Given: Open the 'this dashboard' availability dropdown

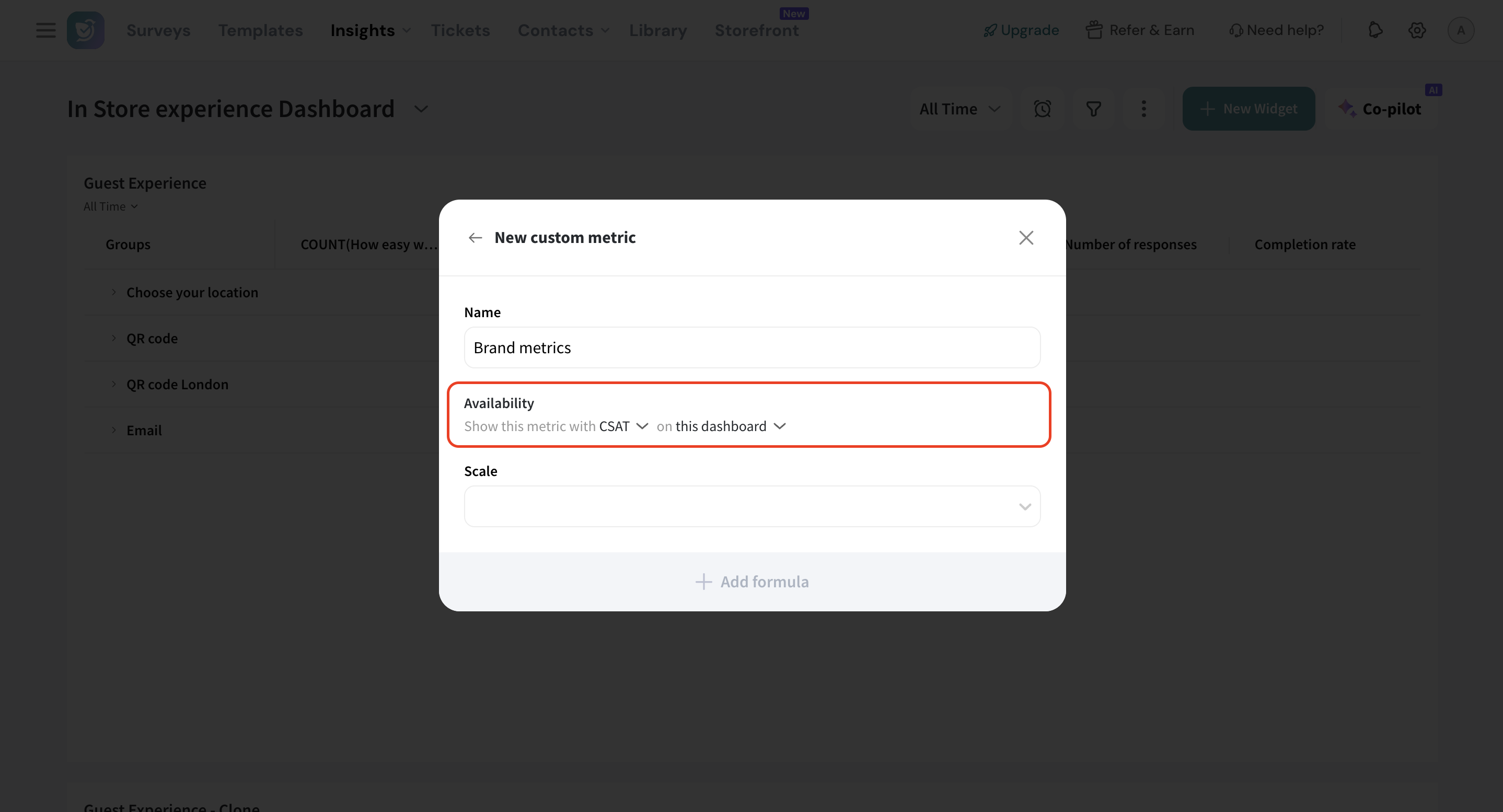Looking at the screenshot, I should click(x=731, y=426).
